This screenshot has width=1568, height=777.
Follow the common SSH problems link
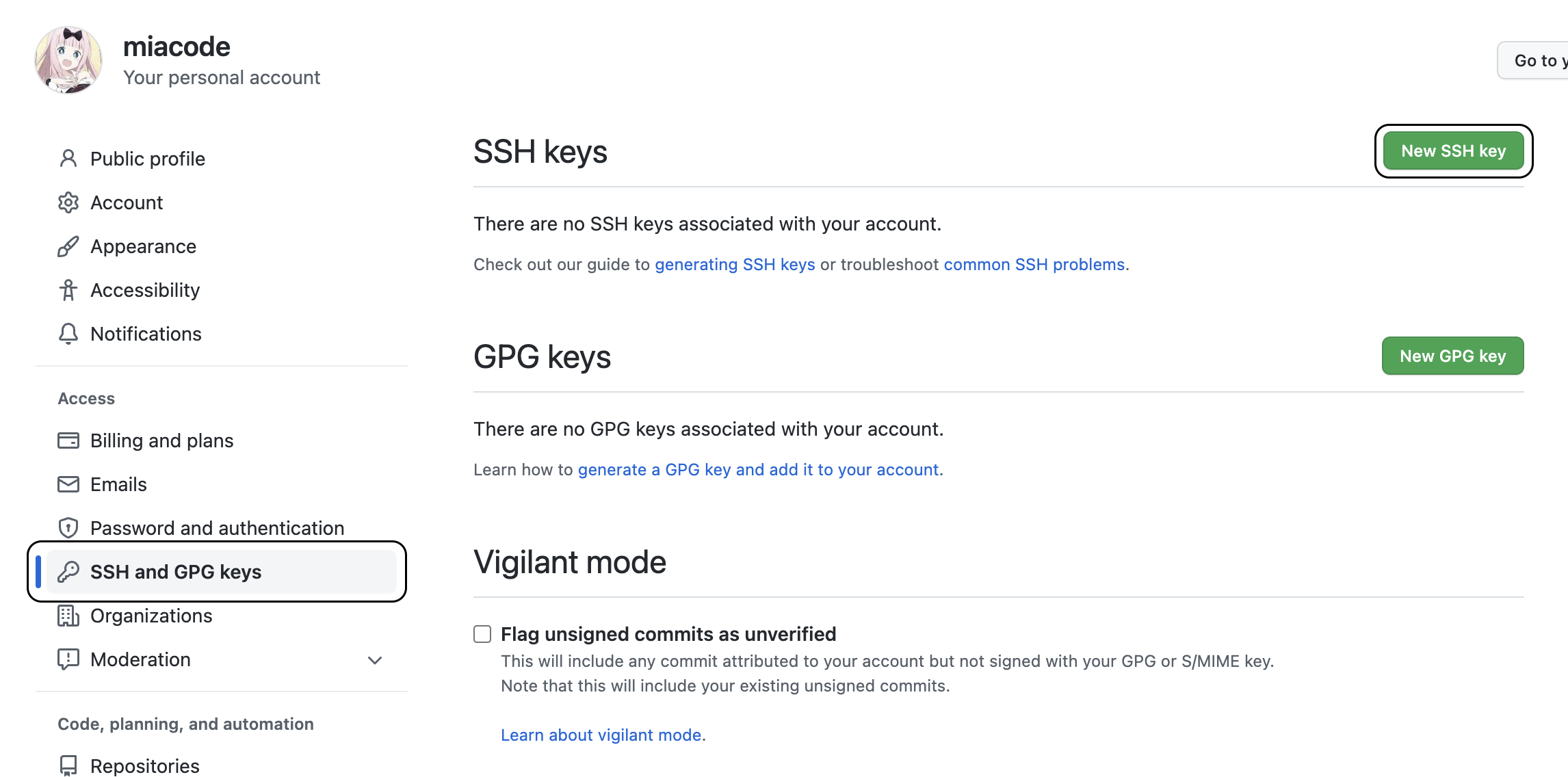1034,265
